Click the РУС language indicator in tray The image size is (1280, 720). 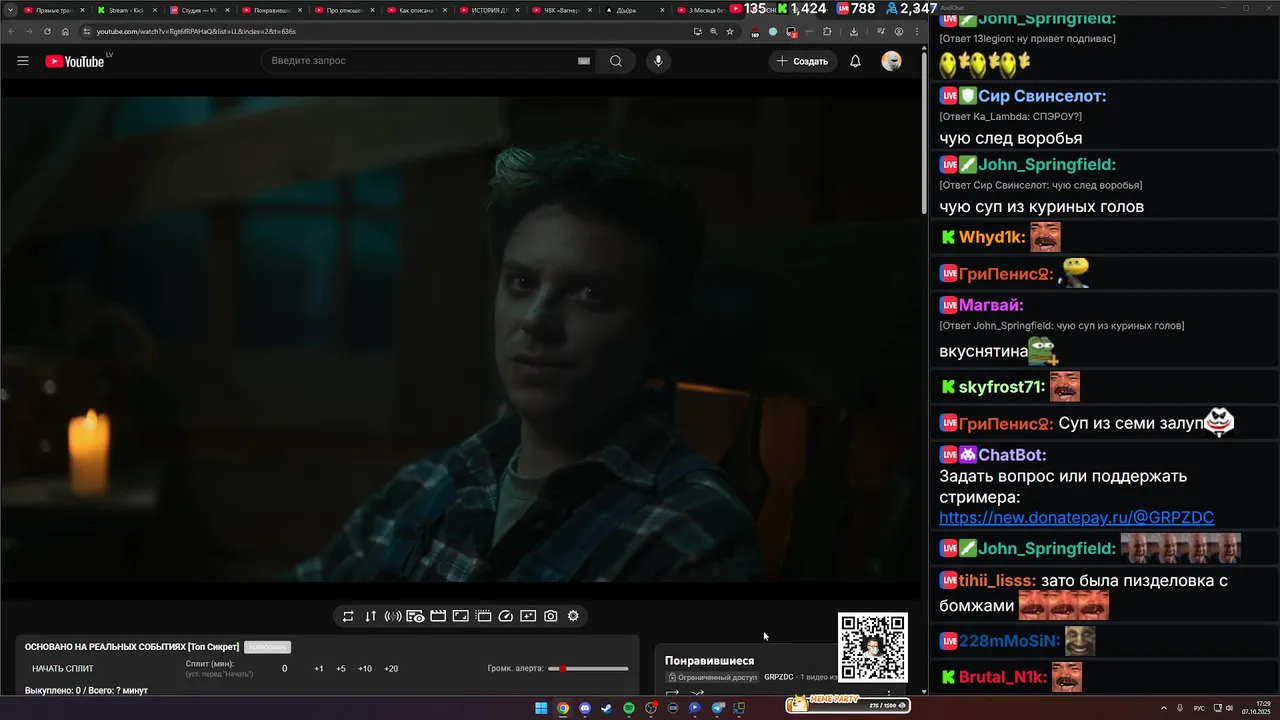click(x=1199, y=708)
